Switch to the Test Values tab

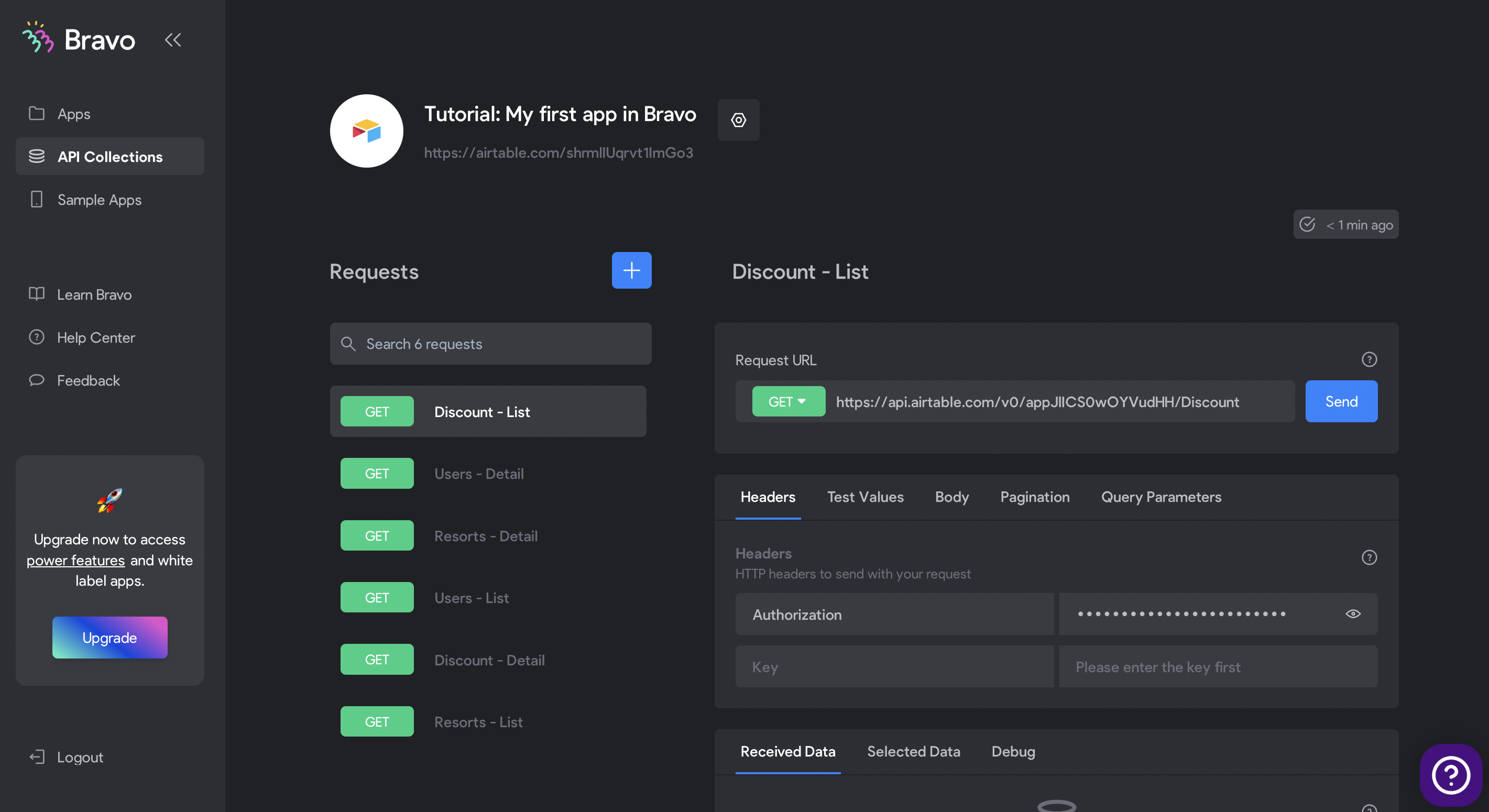(x=864, y=497)
